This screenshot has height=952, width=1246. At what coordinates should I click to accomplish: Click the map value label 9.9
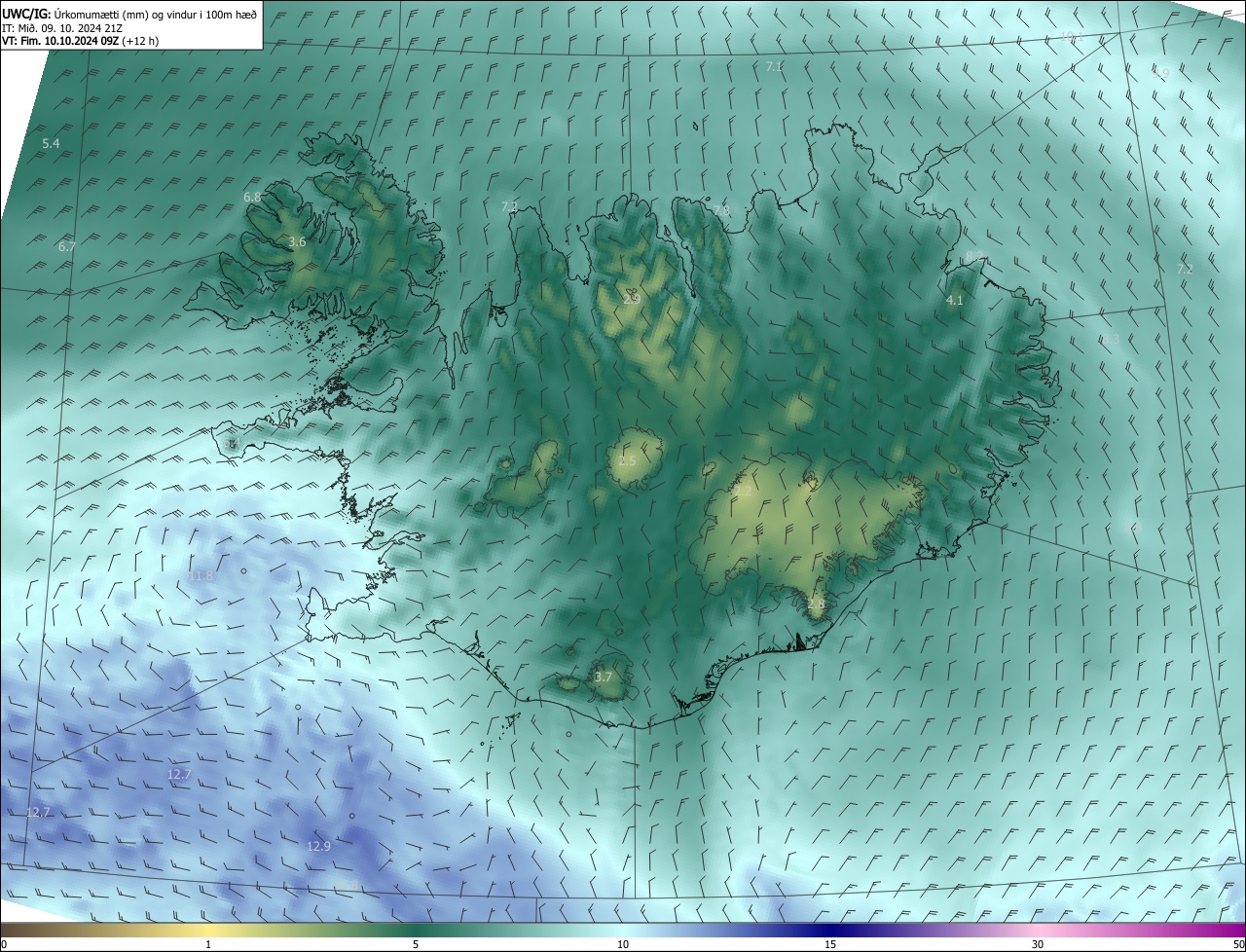[x=1160, y=73]
